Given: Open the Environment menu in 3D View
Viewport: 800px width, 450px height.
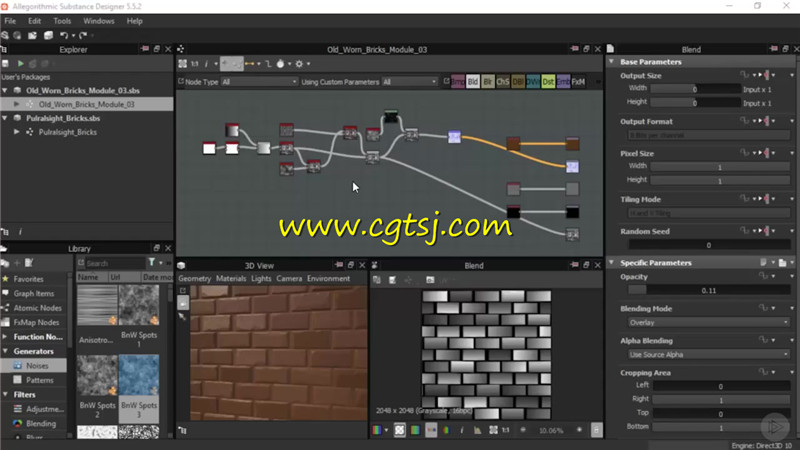Looking at the screenshot, I should pyautogui.click(x=328, y=279).
